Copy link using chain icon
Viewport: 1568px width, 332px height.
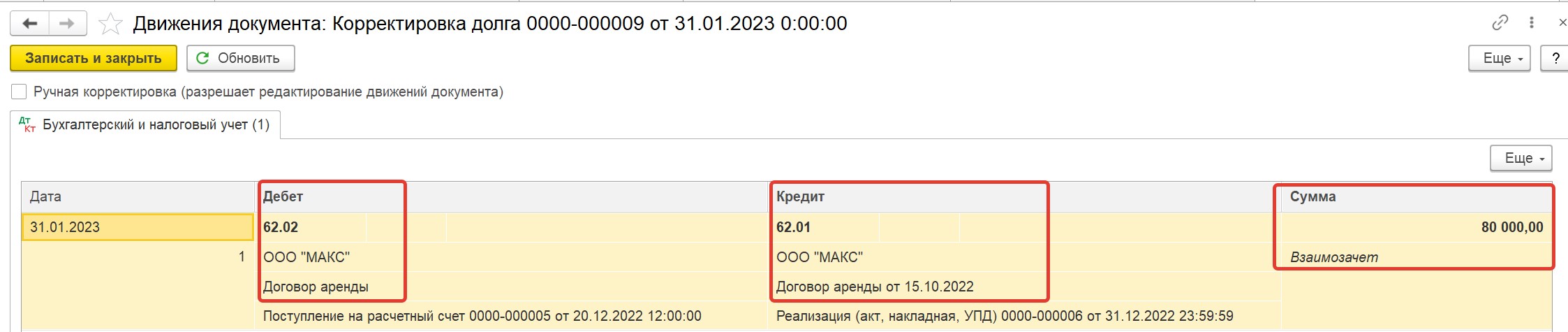coord(1500,23)
